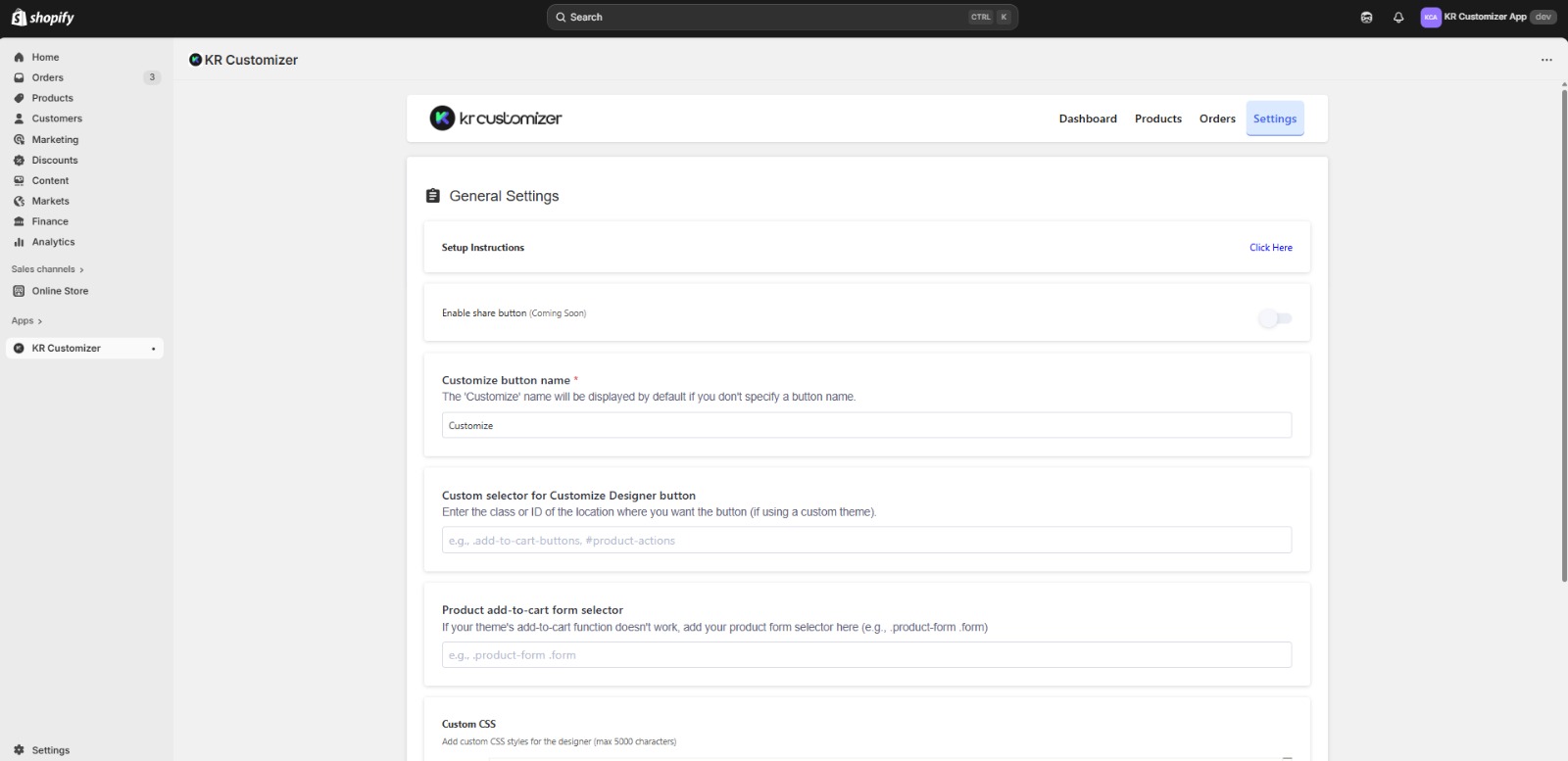
Task: Select the Settings tab in app
Action: pyautogui.click(x=1275, y=119)
